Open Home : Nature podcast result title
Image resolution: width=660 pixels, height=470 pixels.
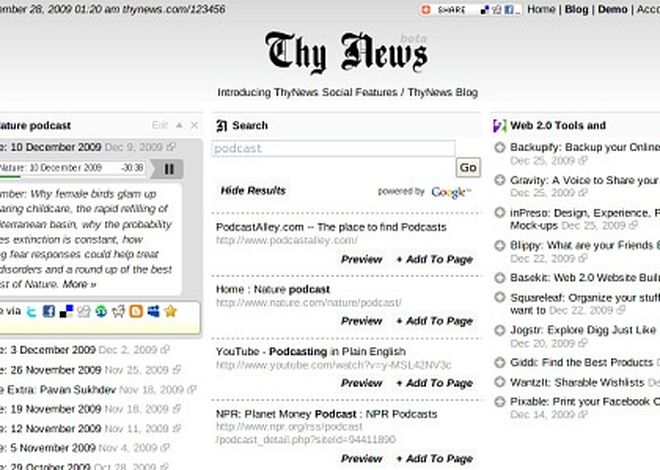273,289
